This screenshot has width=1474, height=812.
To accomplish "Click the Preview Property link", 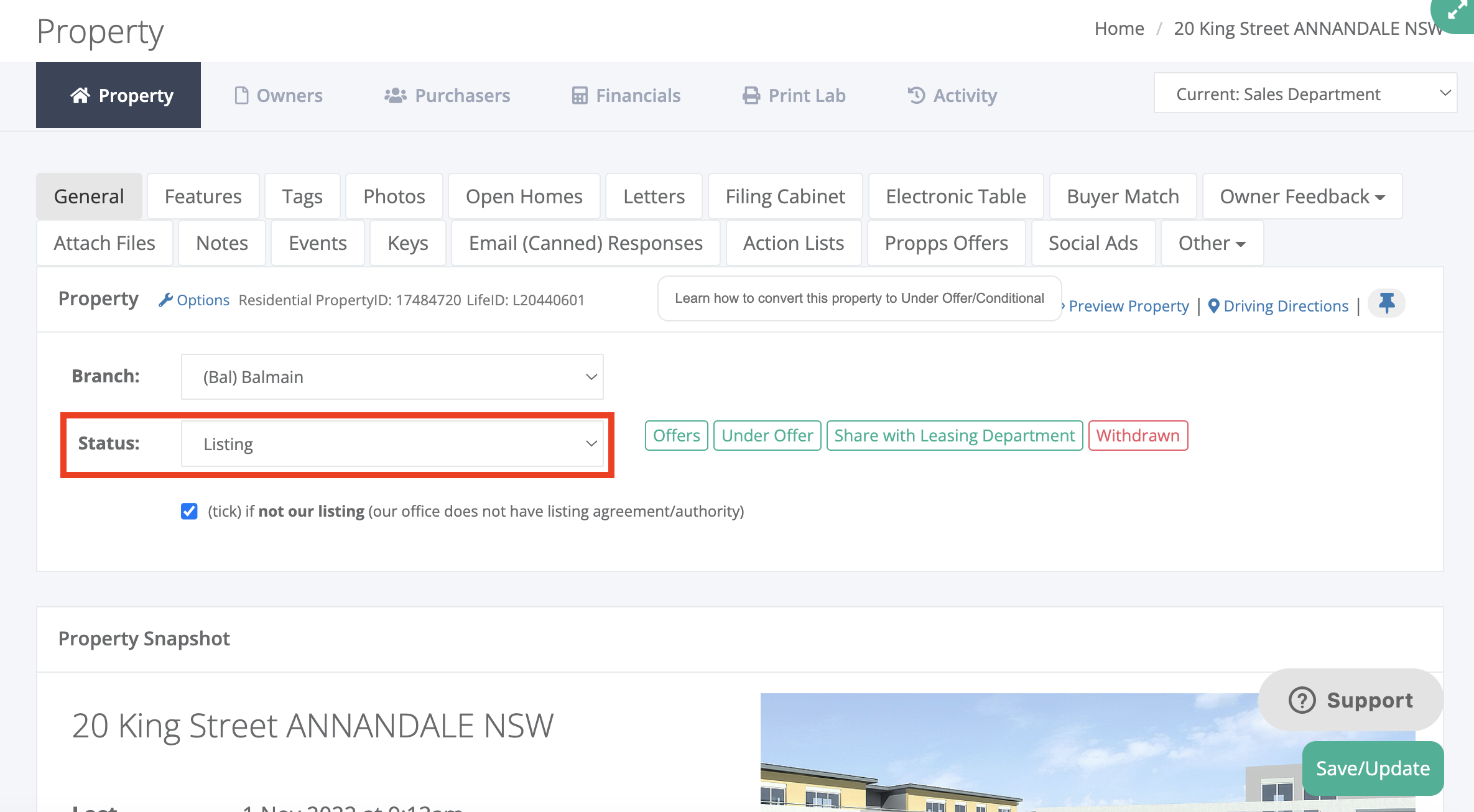I will [x=1129, y=306].
